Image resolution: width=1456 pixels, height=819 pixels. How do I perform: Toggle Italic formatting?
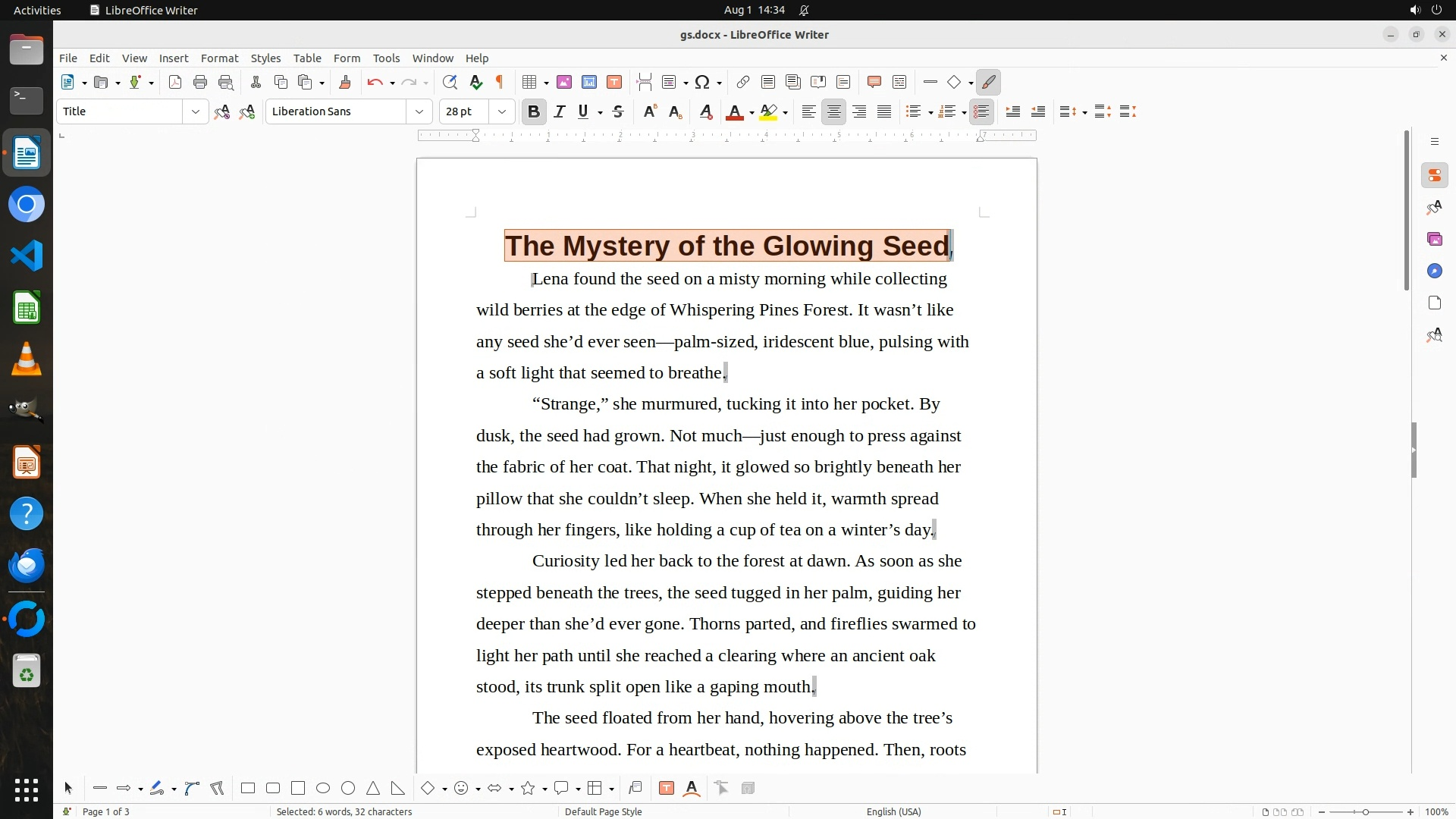click(560, 112)
